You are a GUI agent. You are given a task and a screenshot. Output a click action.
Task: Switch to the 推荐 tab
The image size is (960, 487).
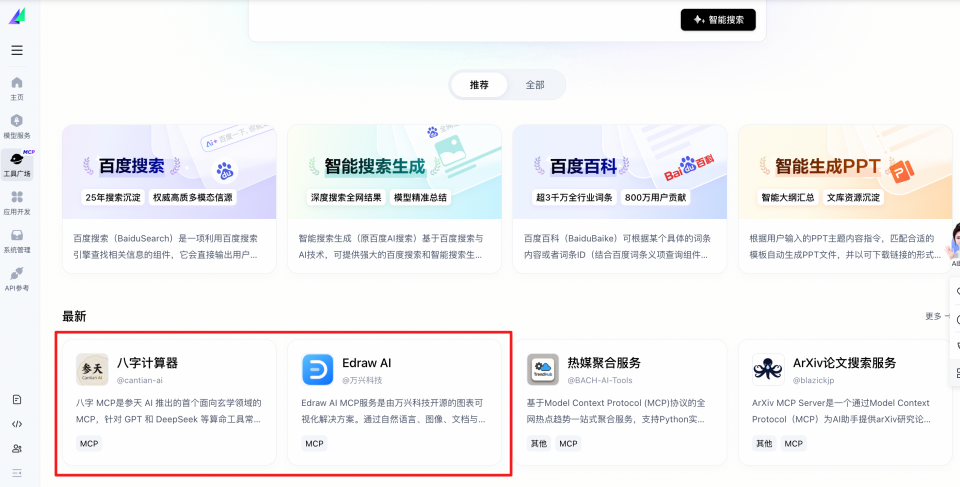(x=479, y=85)
